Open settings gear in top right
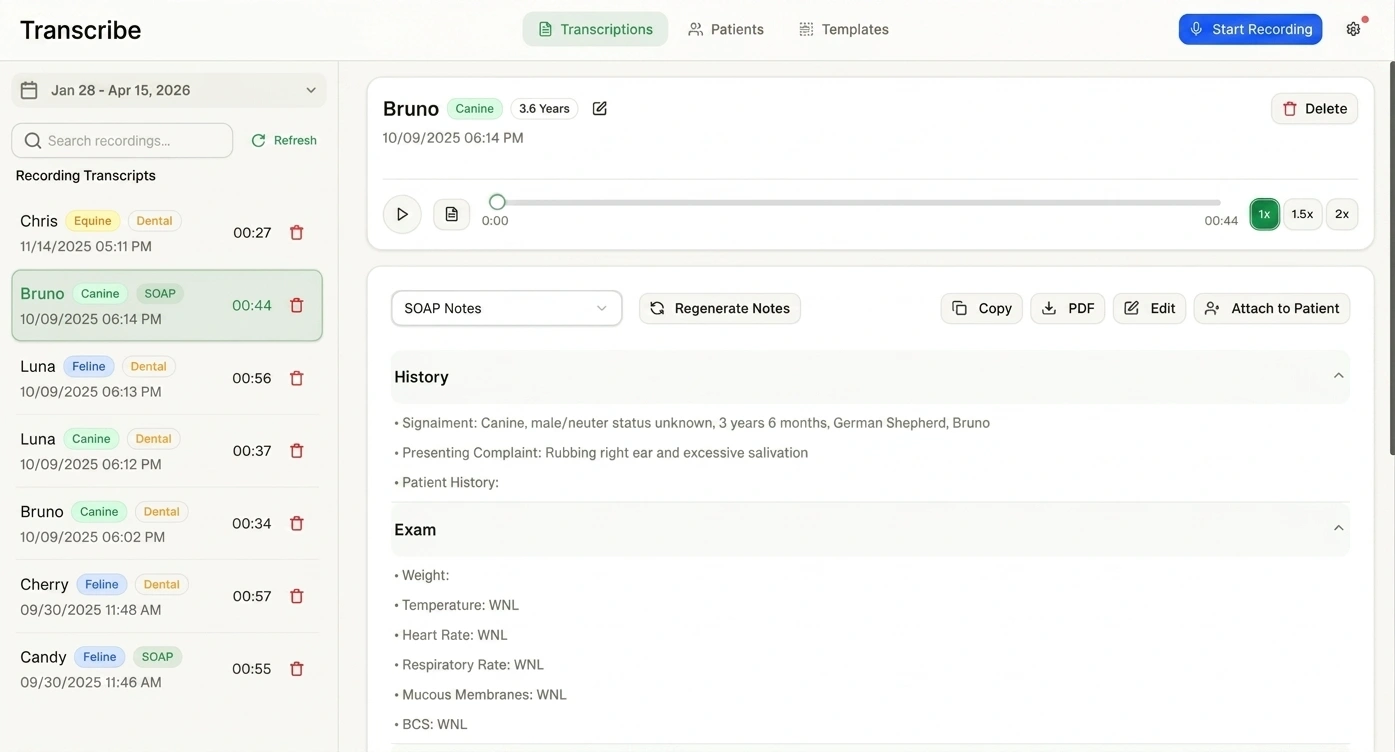The image size is (1395, 752). (1353, 29)
